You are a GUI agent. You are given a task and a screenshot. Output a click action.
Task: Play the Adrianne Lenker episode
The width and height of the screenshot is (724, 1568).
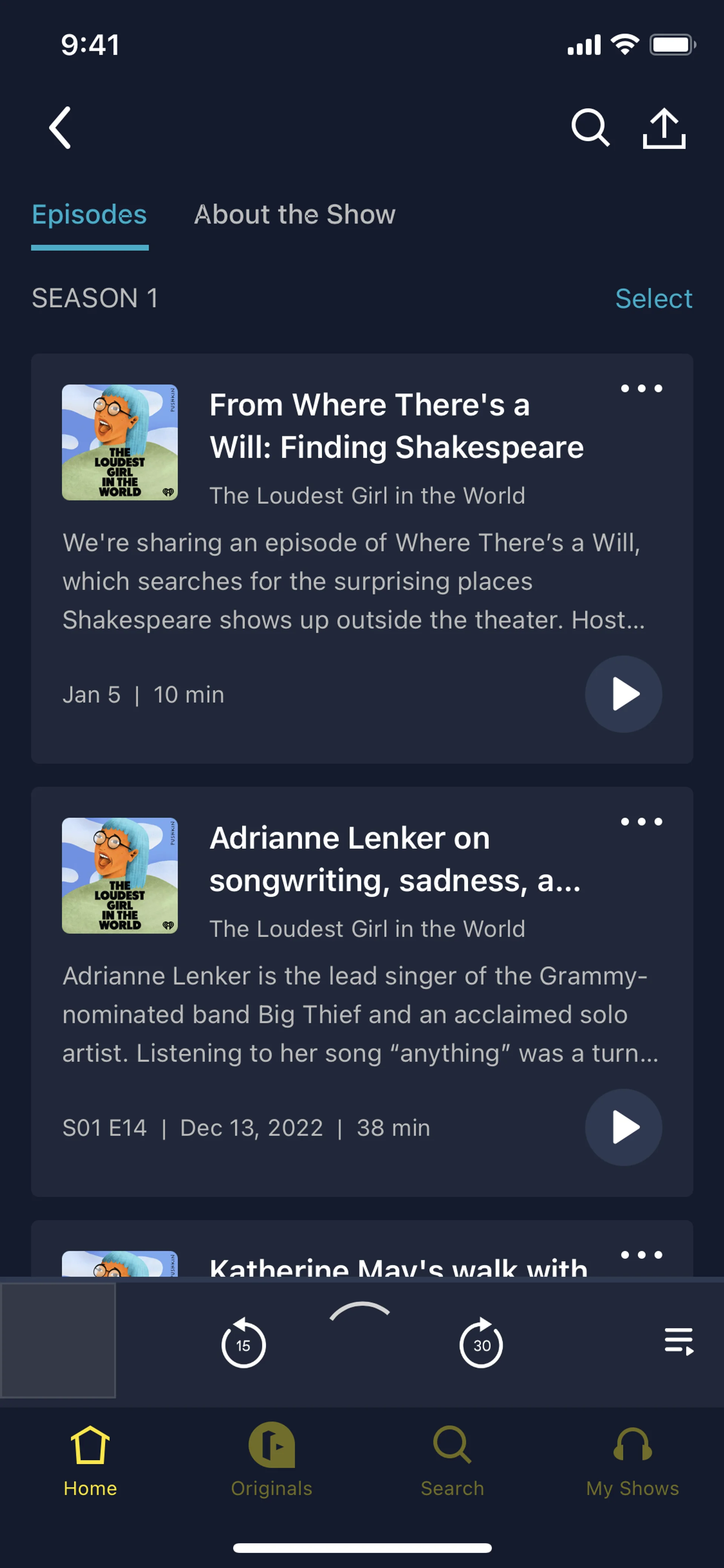tap(623, 1127)
